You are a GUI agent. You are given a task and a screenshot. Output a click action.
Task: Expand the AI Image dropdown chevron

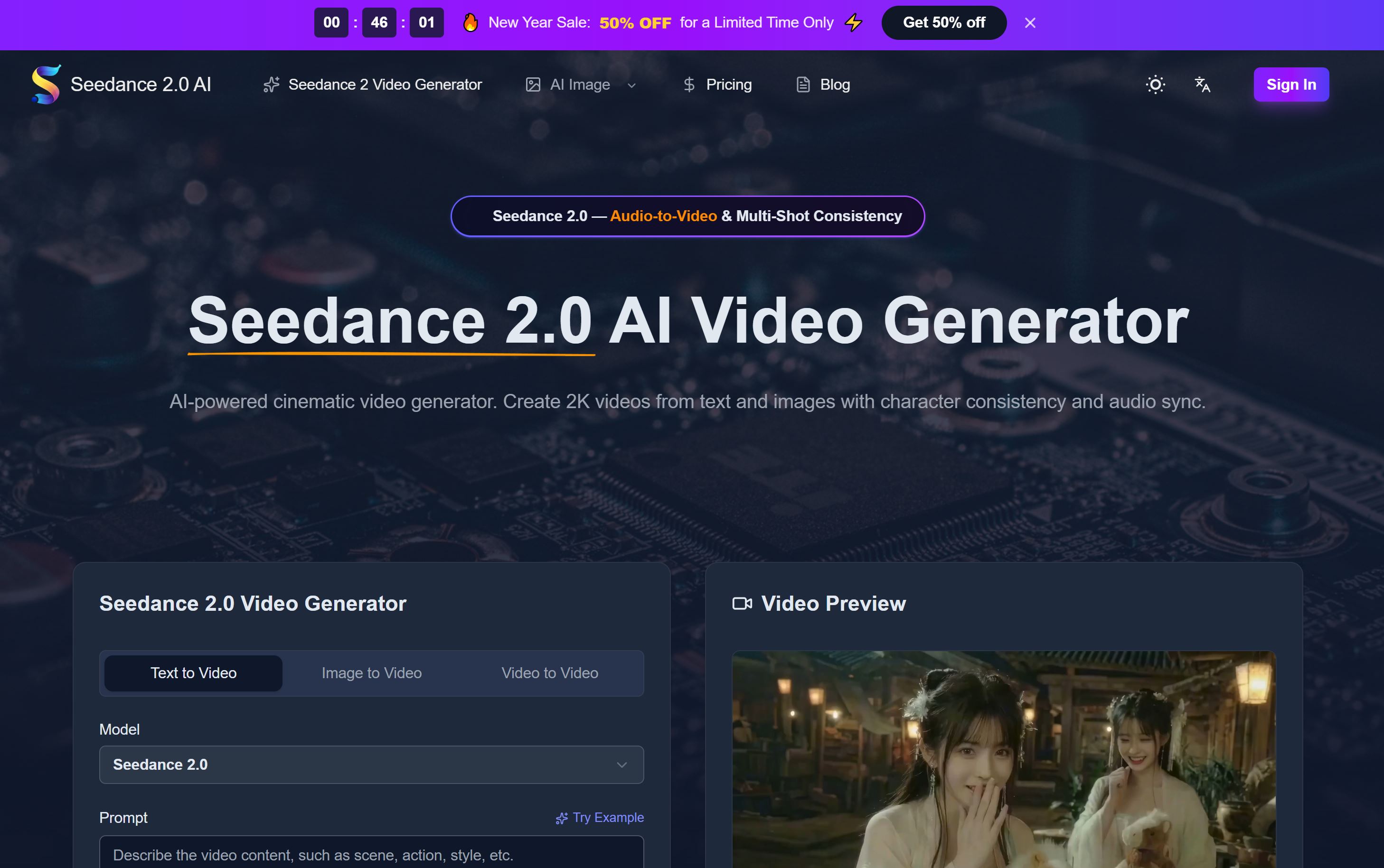(x=631, y=85)
